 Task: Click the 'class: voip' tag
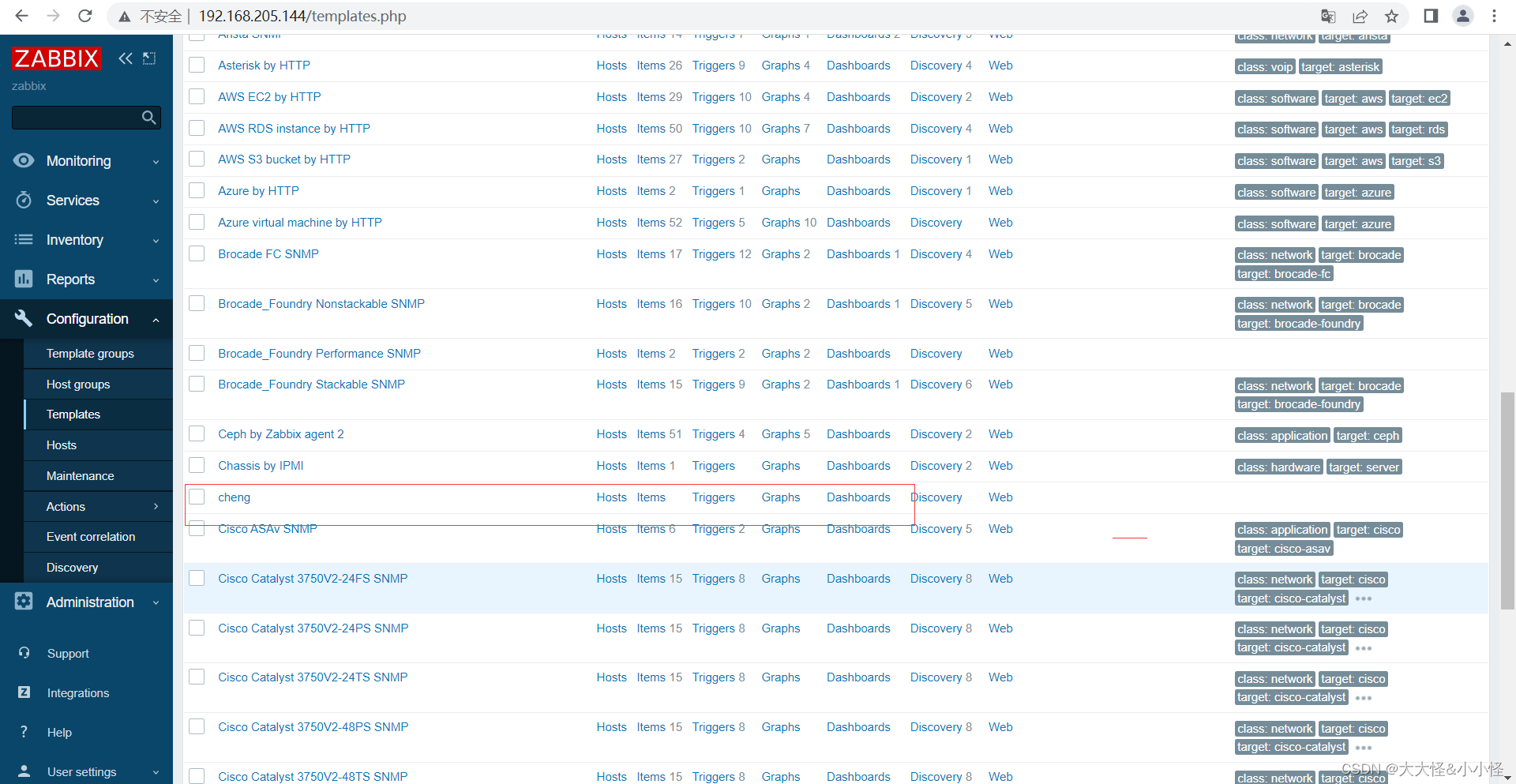point(1265,67)
